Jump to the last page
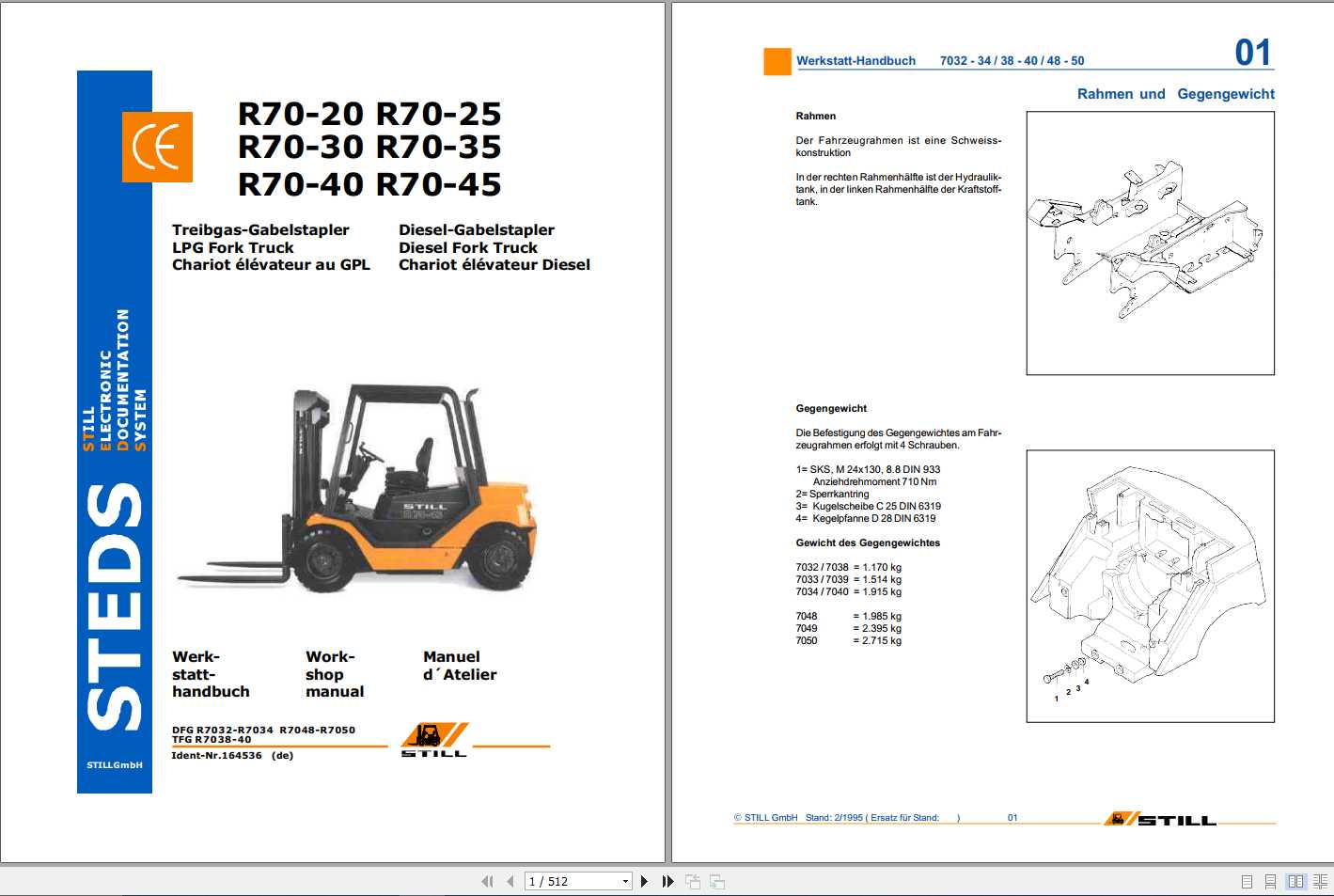 click(667, 881)
